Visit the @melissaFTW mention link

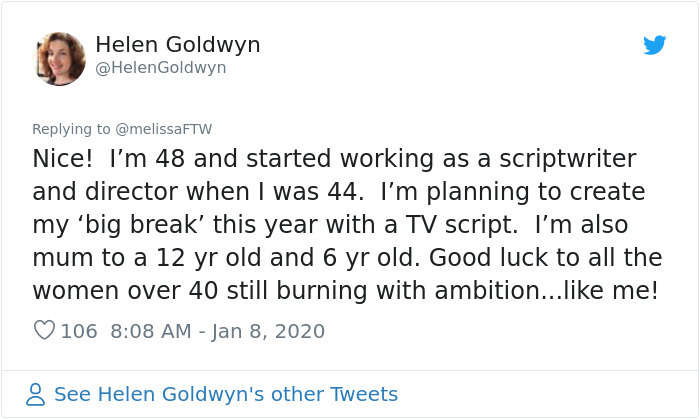click(166, 129)
